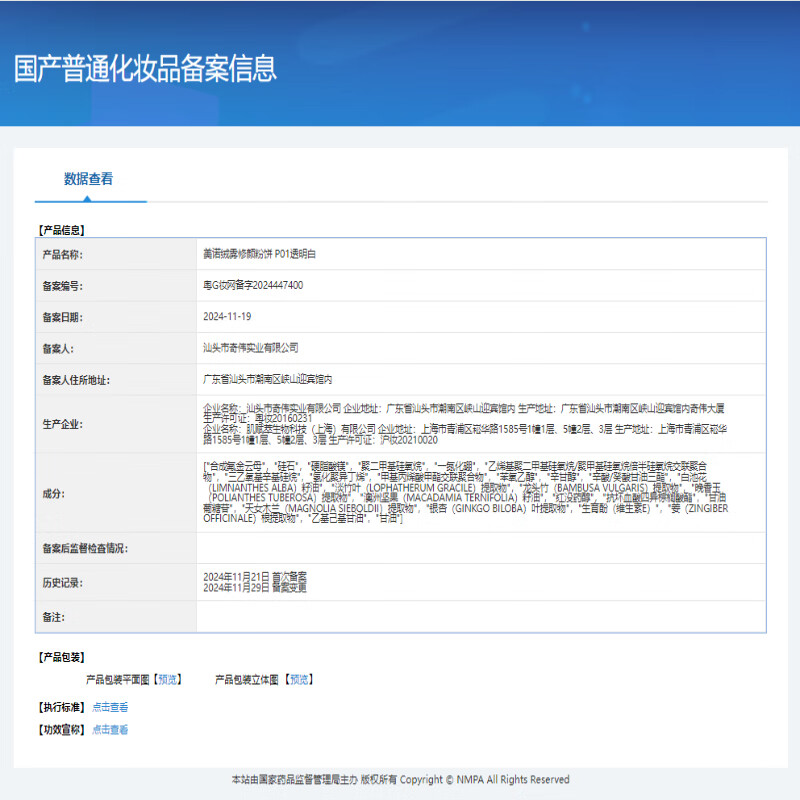Click the 生产企业 row label
This screenshot has height=800, width=800.
click(x=62, y=424)
